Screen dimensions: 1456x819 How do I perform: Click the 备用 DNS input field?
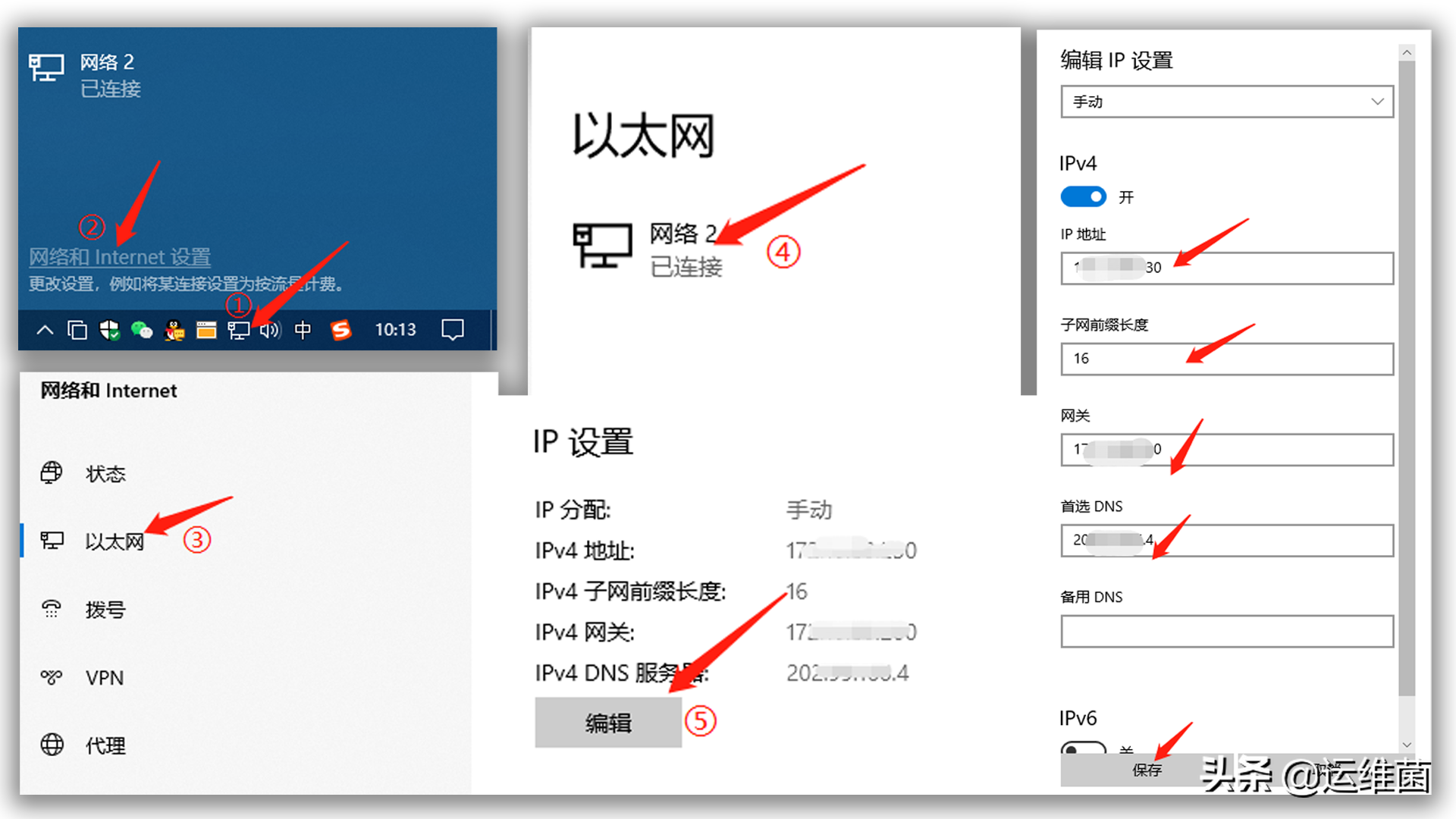[x=1226, y=632]
